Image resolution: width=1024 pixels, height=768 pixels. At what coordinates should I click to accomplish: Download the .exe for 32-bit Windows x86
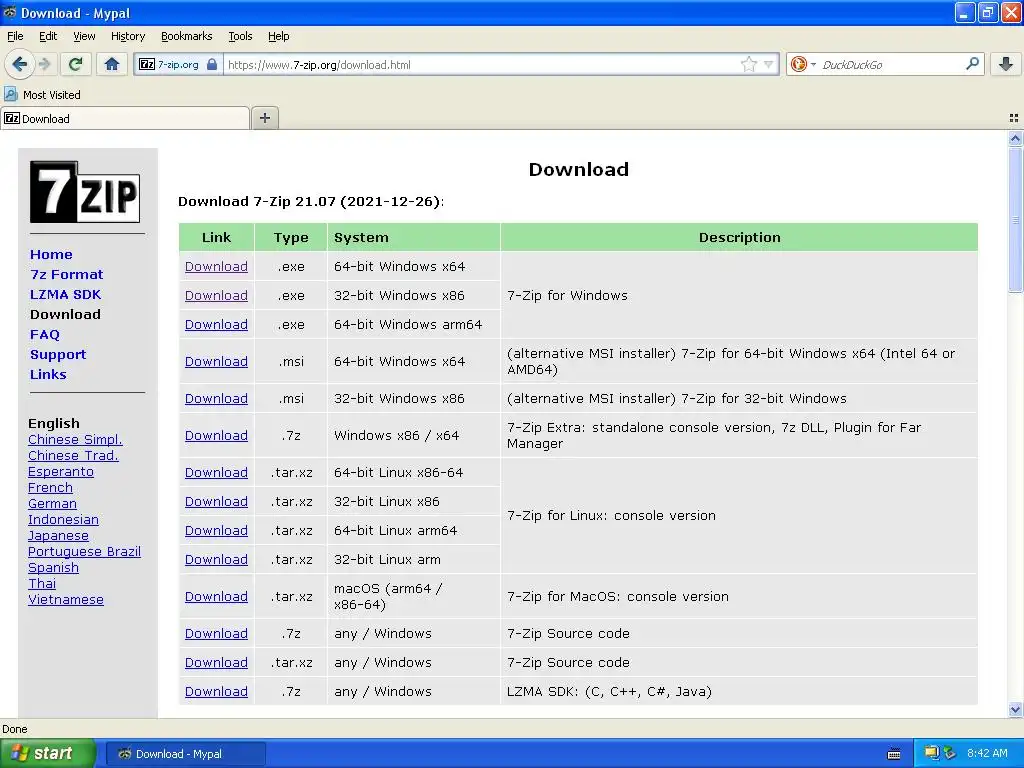(x=216, y=295)
